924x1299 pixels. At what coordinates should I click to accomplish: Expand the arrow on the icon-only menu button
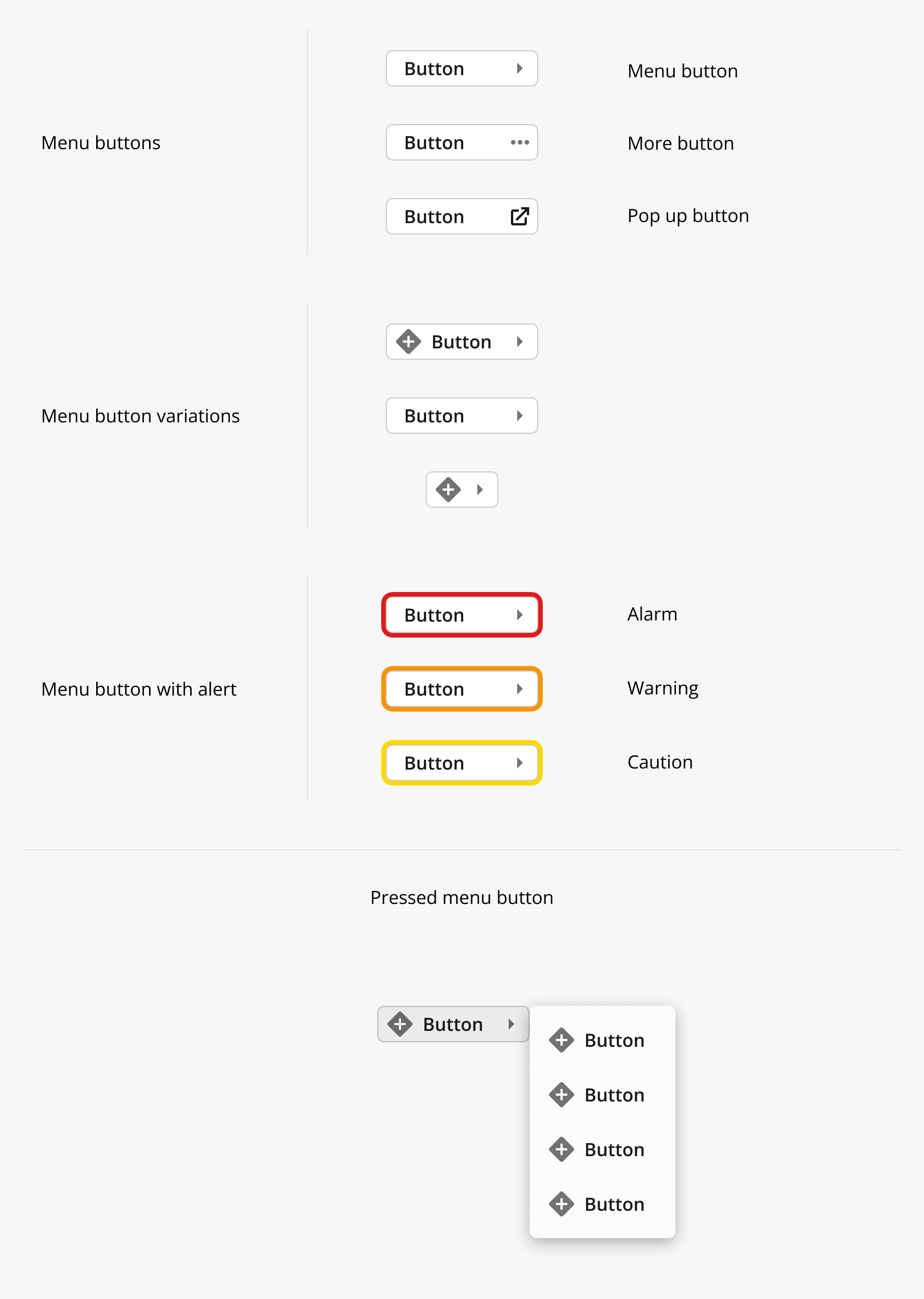tap(480, 490)
